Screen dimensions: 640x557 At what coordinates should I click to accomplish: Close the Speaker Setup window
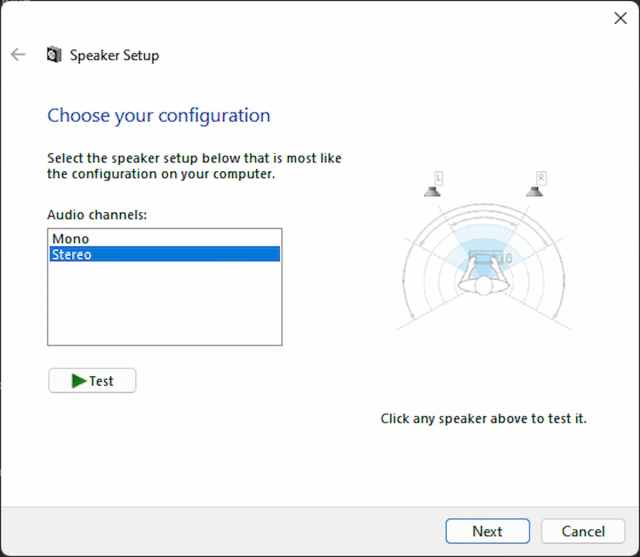619,18
